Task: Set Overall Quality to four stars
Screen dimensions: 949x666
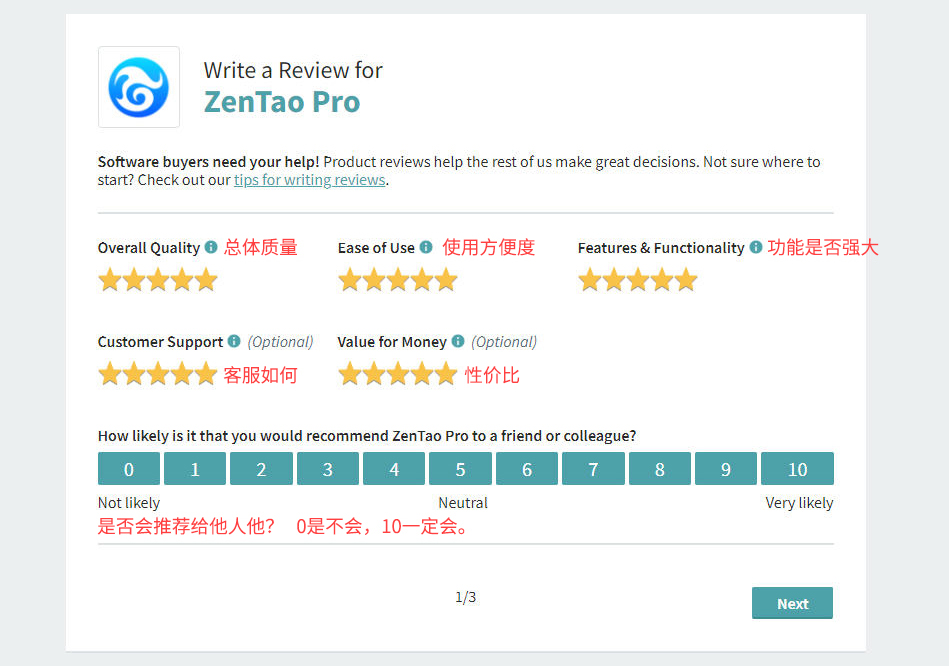Action: point(182,280)
